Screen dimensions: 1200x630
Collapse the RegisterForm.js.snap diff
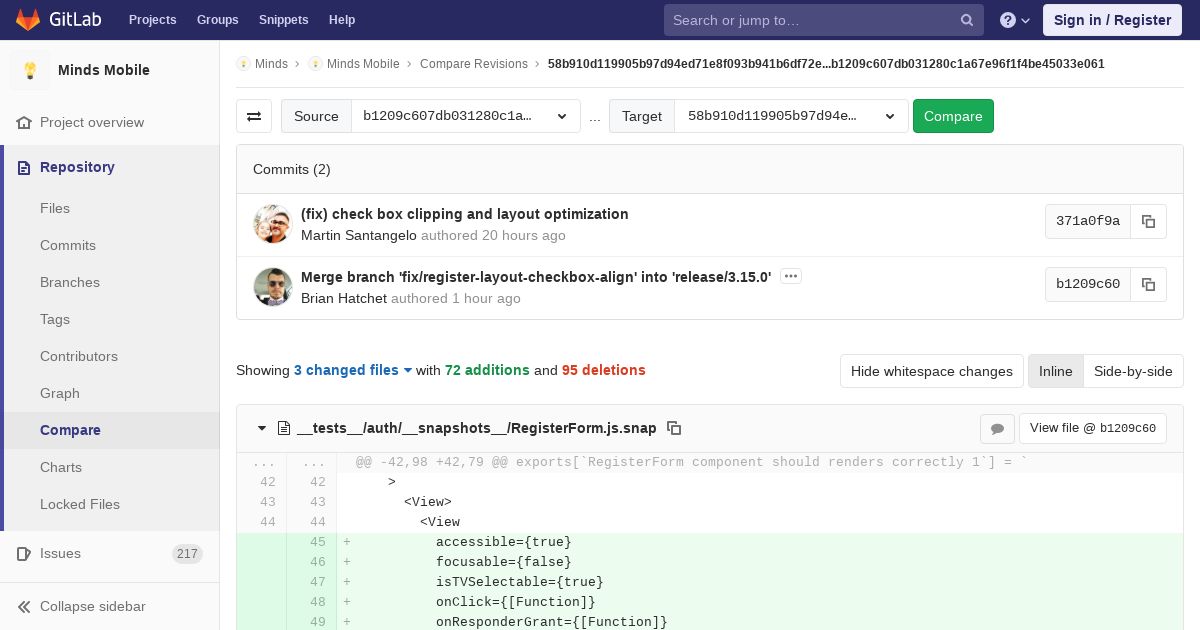(x=262, y=428)
